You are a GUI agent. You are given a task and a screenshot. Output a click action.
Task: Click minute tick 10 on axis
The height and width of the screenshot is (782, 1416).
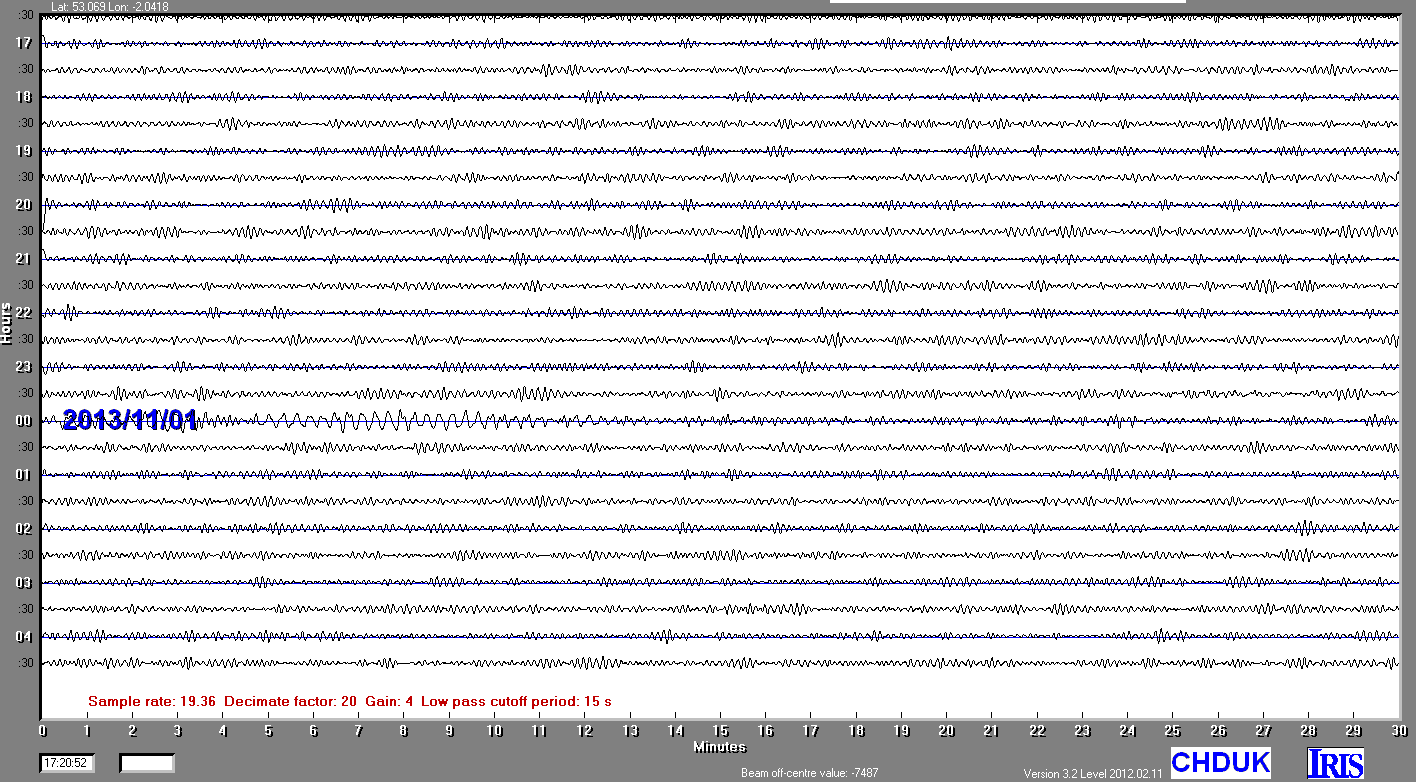(494, 730)
